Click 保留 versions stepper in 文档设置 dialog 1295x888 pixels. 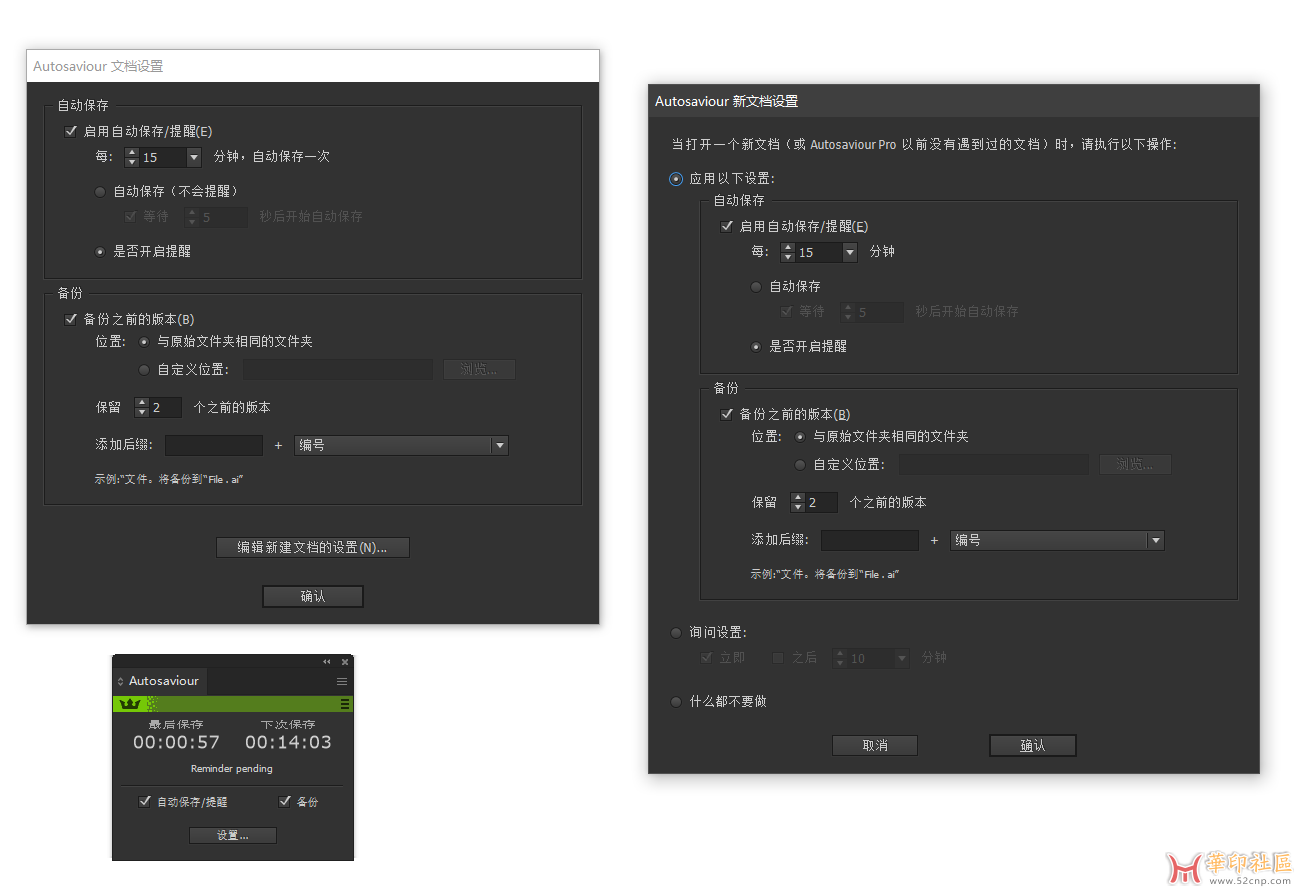click(x=142, y=407)
